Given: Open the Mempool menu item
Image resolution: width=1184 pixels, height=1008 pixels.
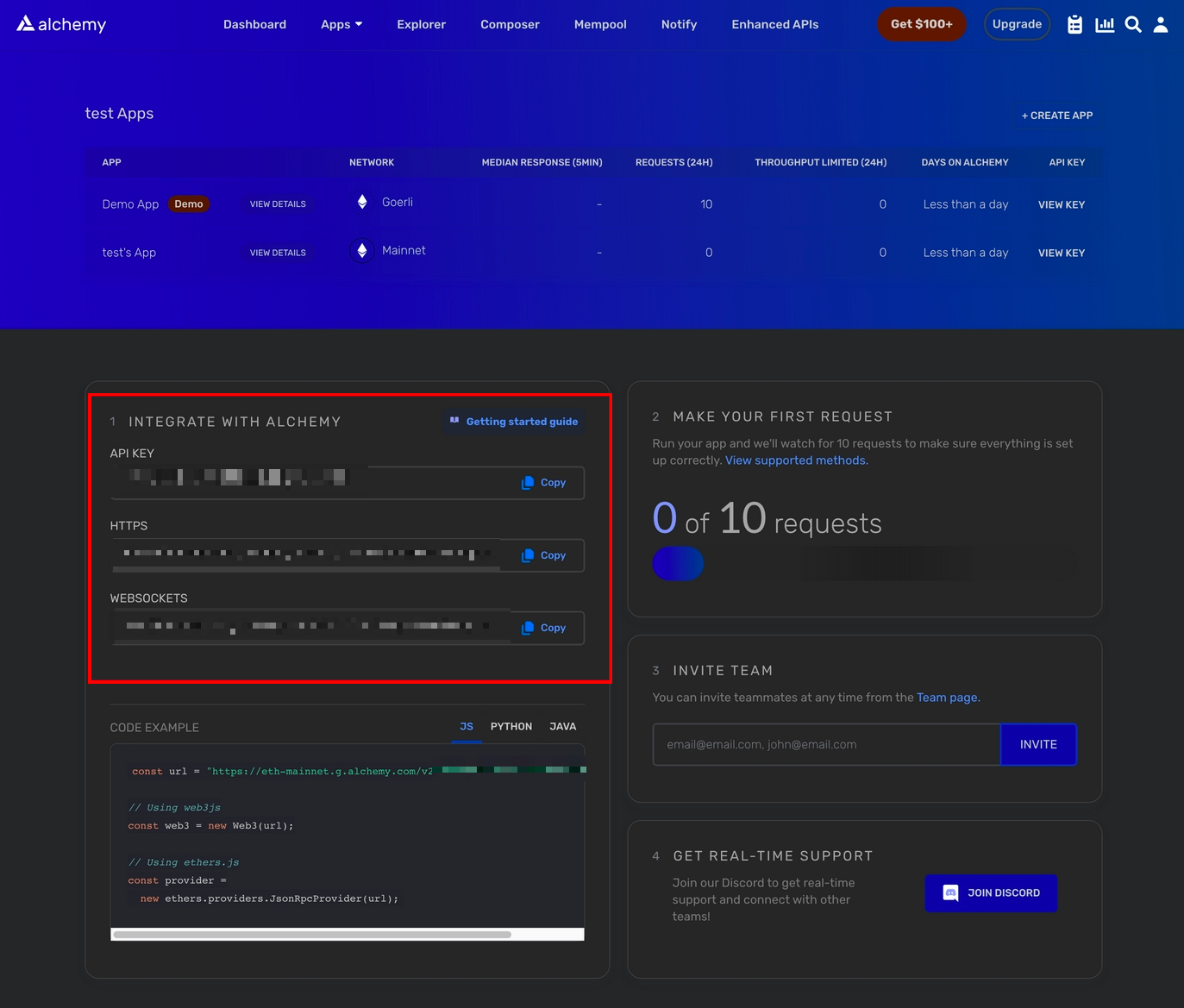Looking at the screenshot, I should click(600, 24).
